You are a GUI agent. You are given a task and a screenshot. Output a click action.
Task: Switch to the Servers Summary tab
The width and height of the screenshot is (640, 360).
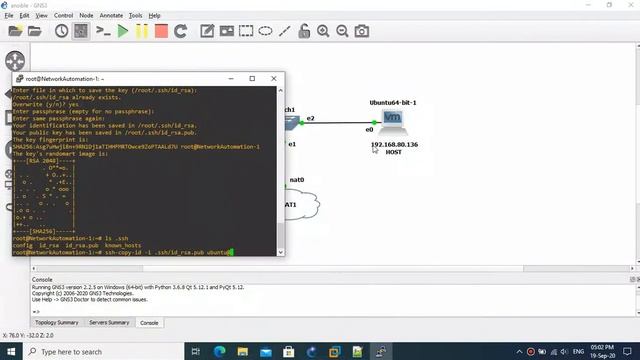point(109,322)
